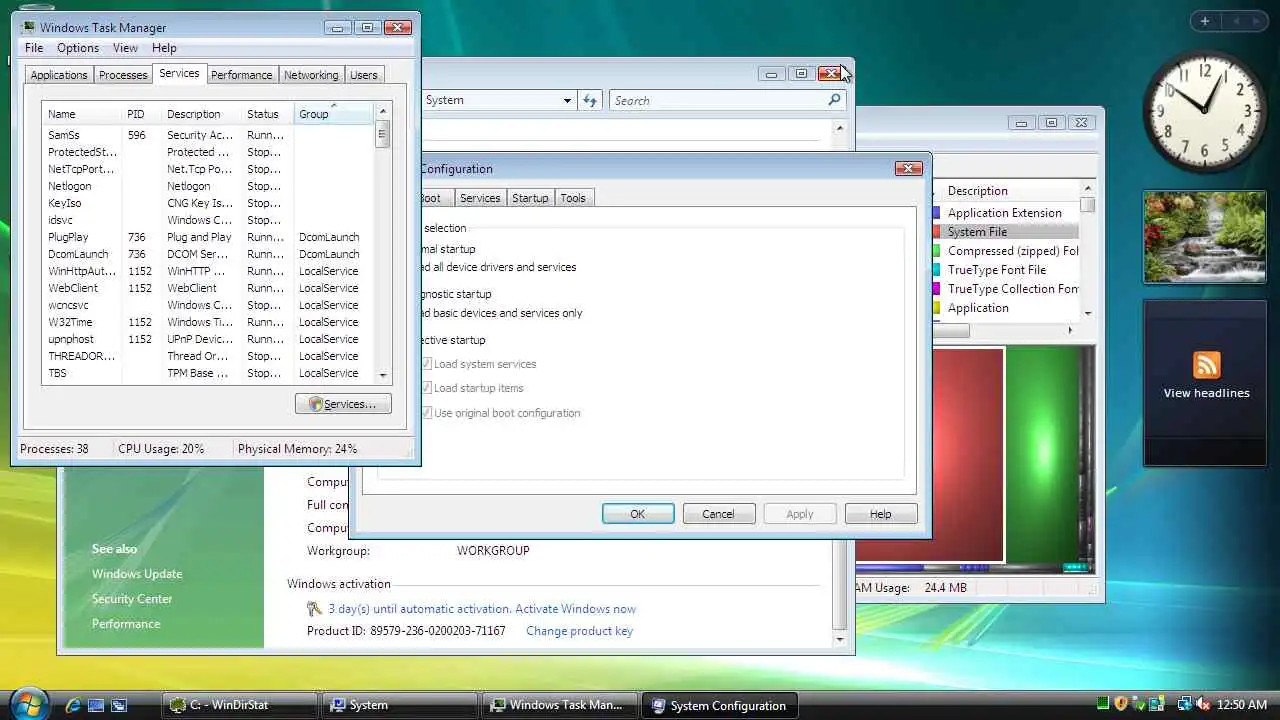Launch Internet Explorer from quick launch
The image size is (1280, 720).
click(73, 705)
